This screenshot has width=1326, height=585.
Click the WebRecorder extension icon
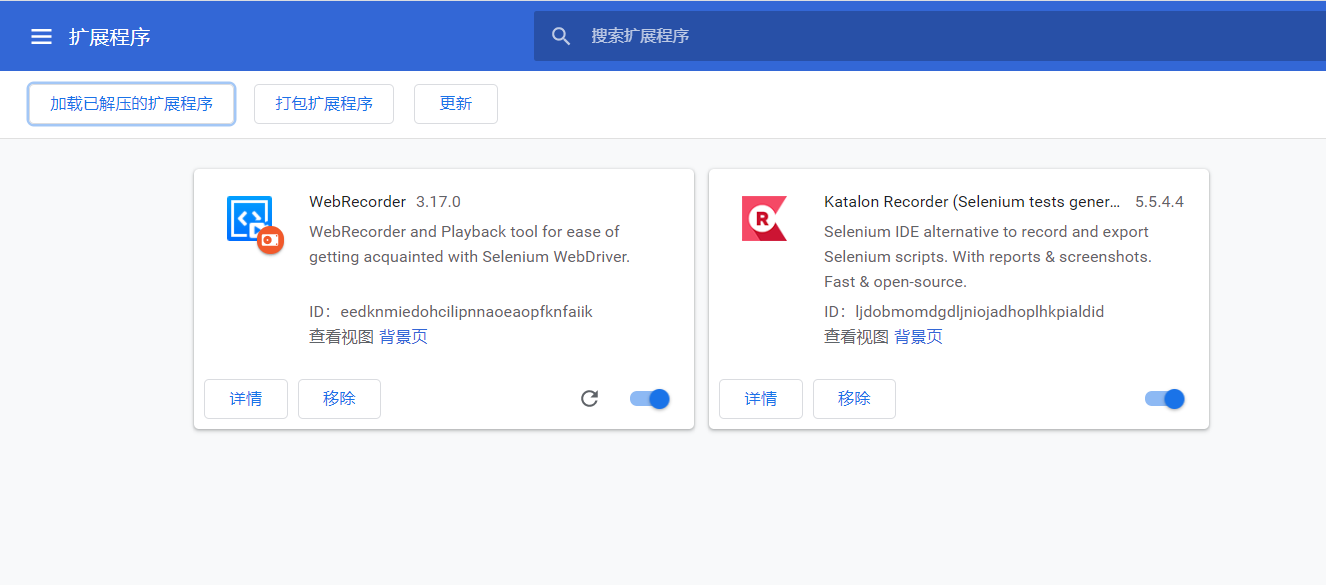pos(254,224)
